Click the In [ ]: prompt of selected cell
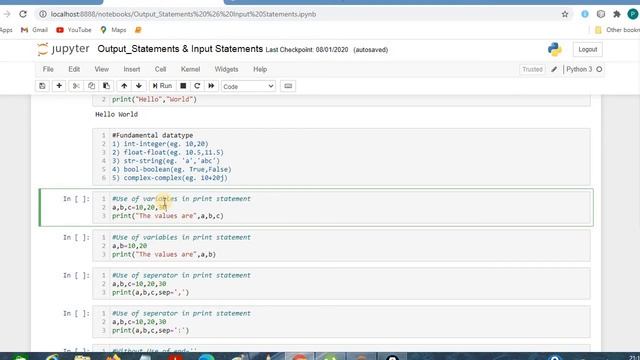640x360 pixels. (76, 199)
